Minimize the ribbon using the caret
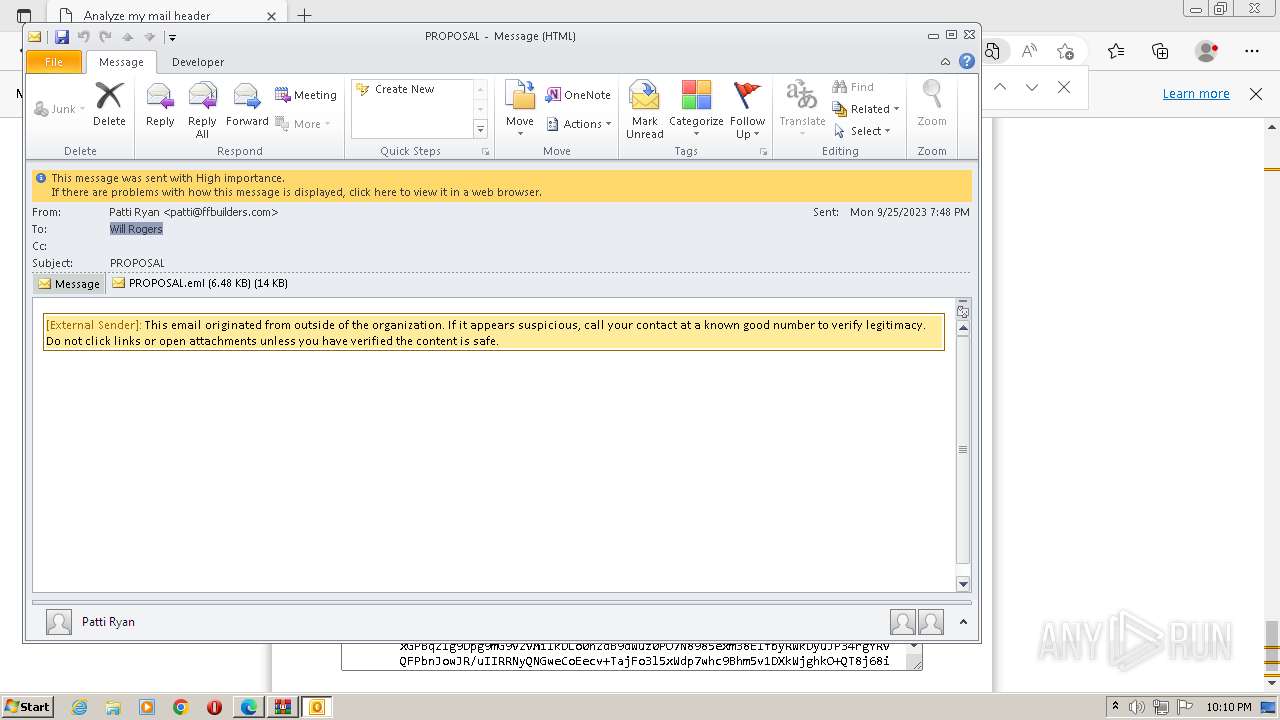 pos(946,62)
